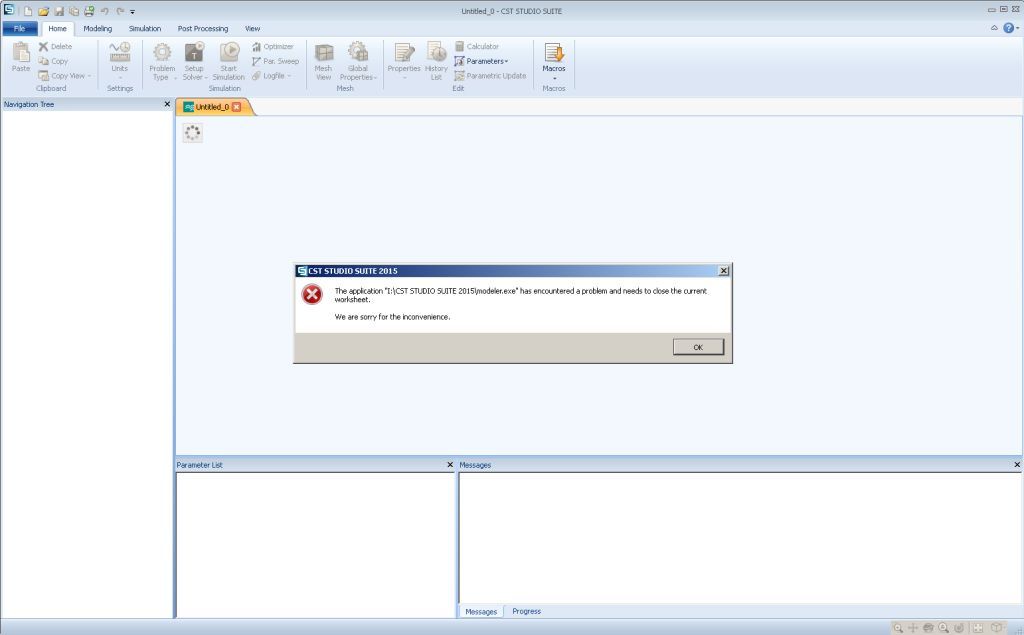Viewport: 1024px width, 635px height.
Task: Close the Untitled_0 tab
Action: pos(236,107)
